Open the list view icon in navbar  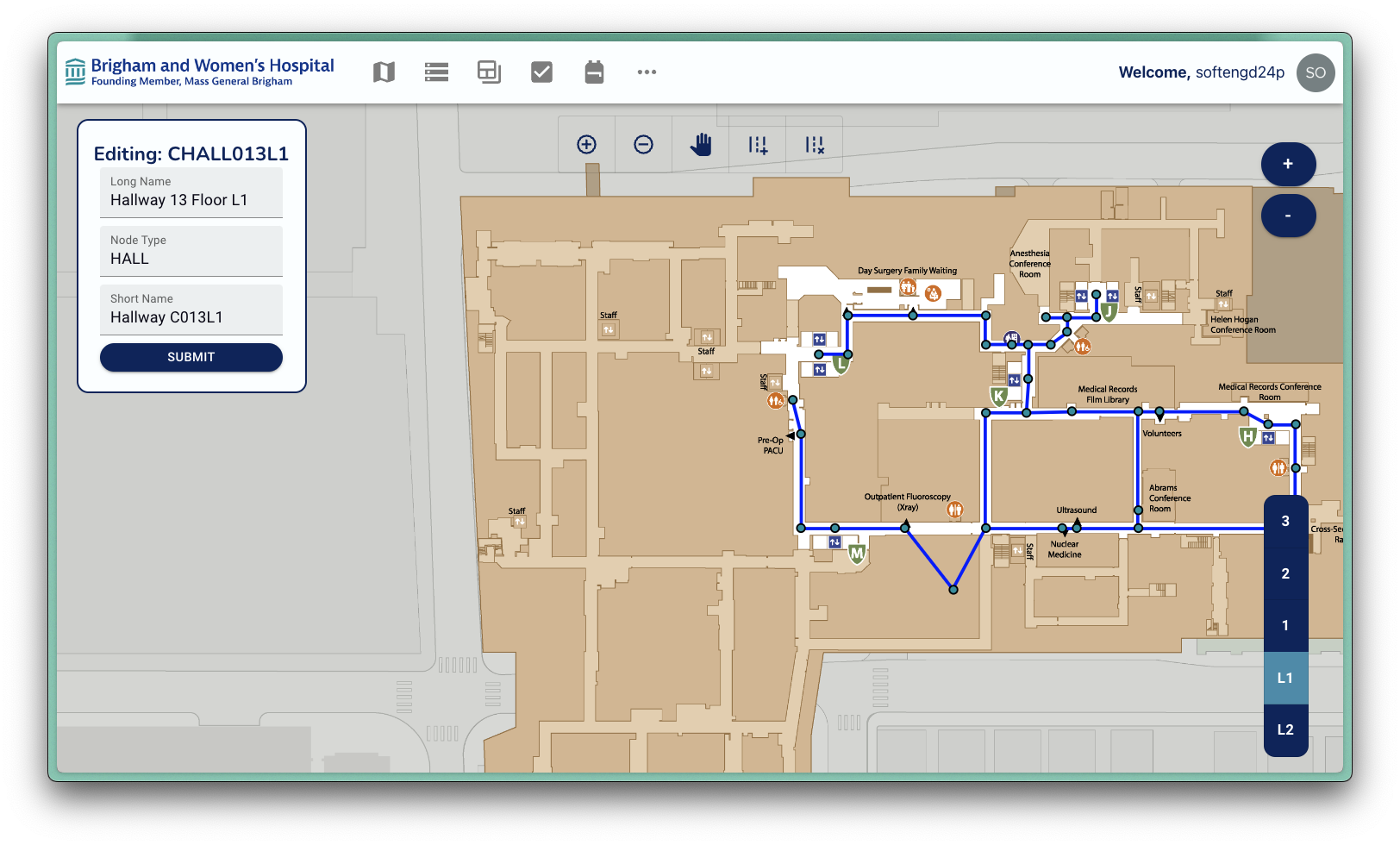436,72
